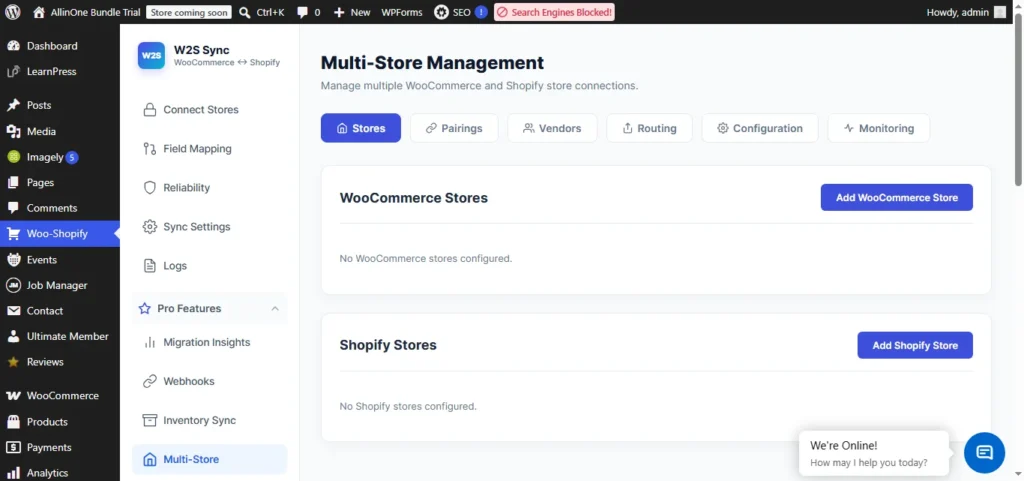This screenshot has height=481, width=1024.
Task: Click the plus icon beside New
Action: point(339,12)
